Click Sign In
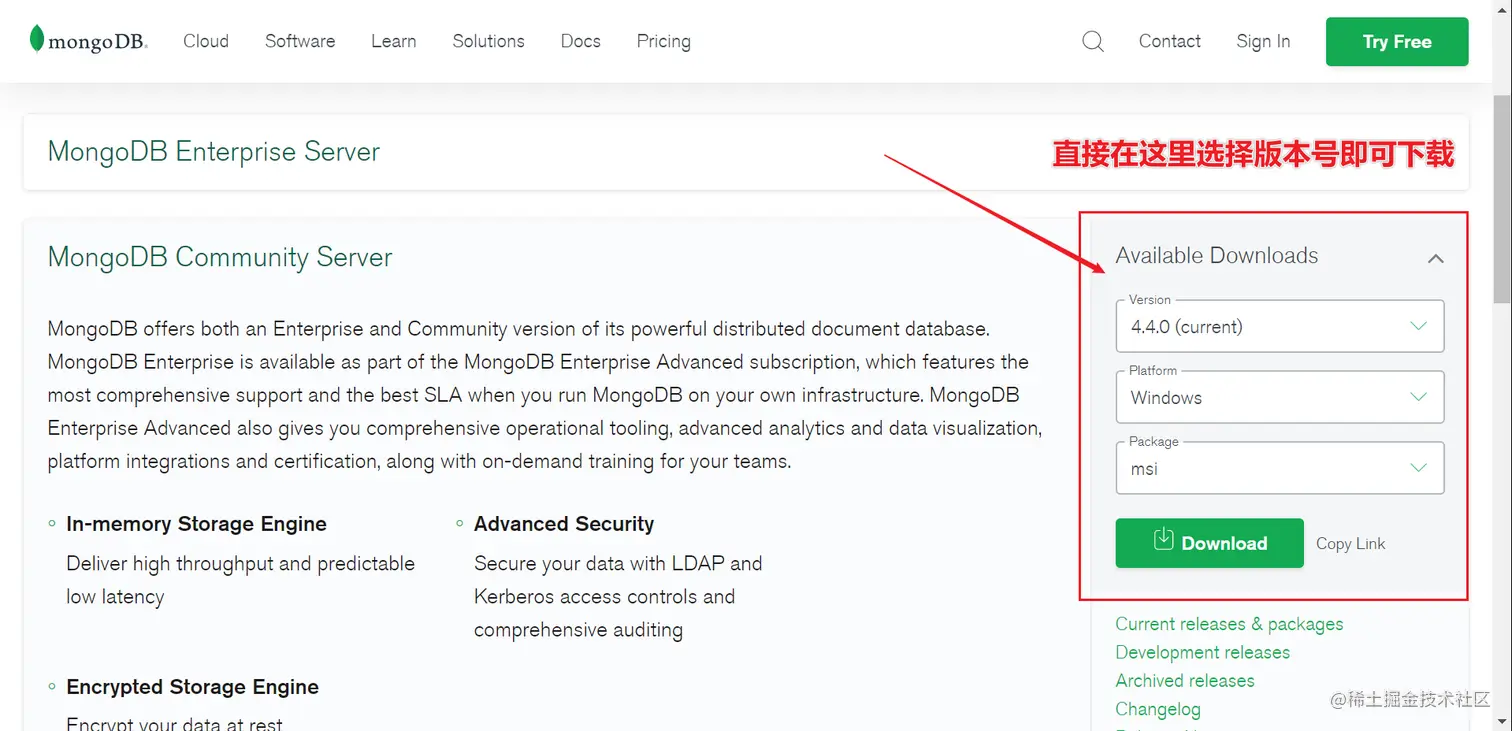 1263,41
